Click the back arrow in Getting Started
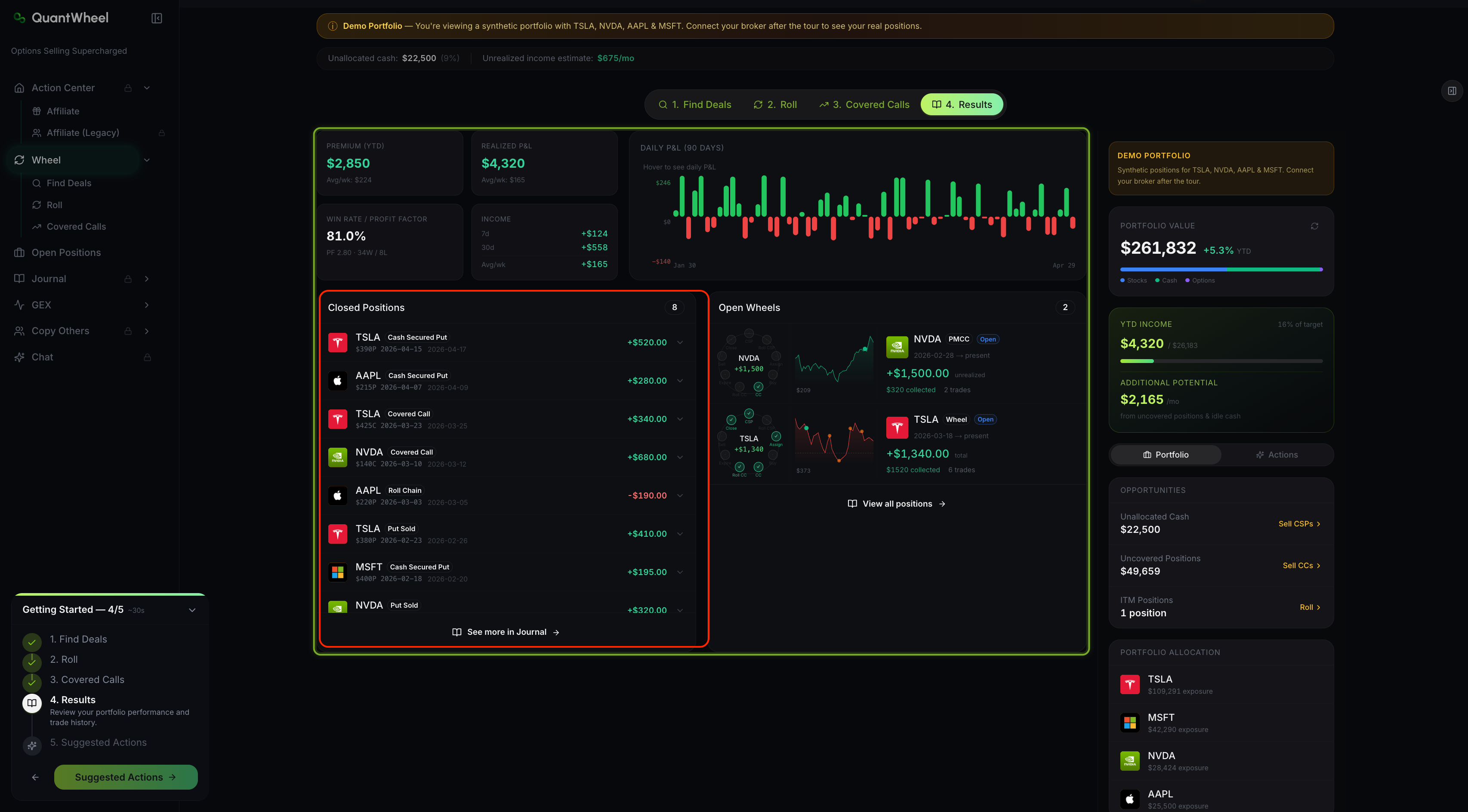Screen dimensions: 1468x812 pos(35,777)
